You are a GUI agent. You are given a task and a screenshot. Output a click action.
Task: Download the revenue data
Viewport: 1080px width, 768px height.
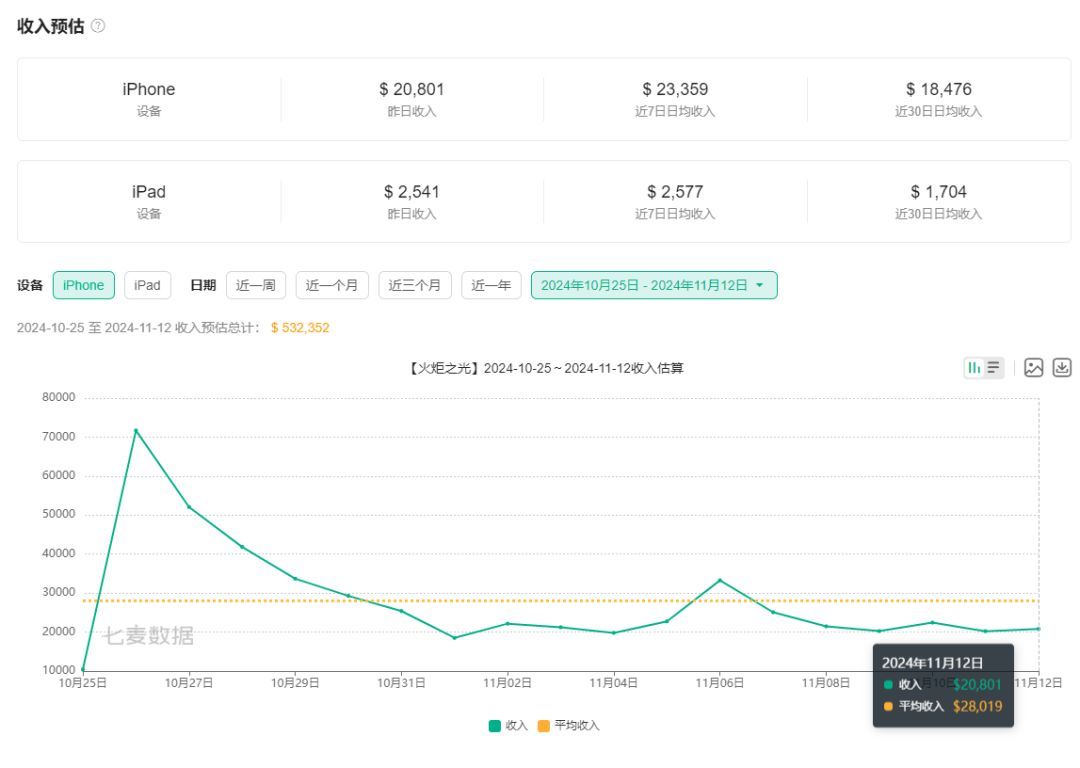[1062, 368]
